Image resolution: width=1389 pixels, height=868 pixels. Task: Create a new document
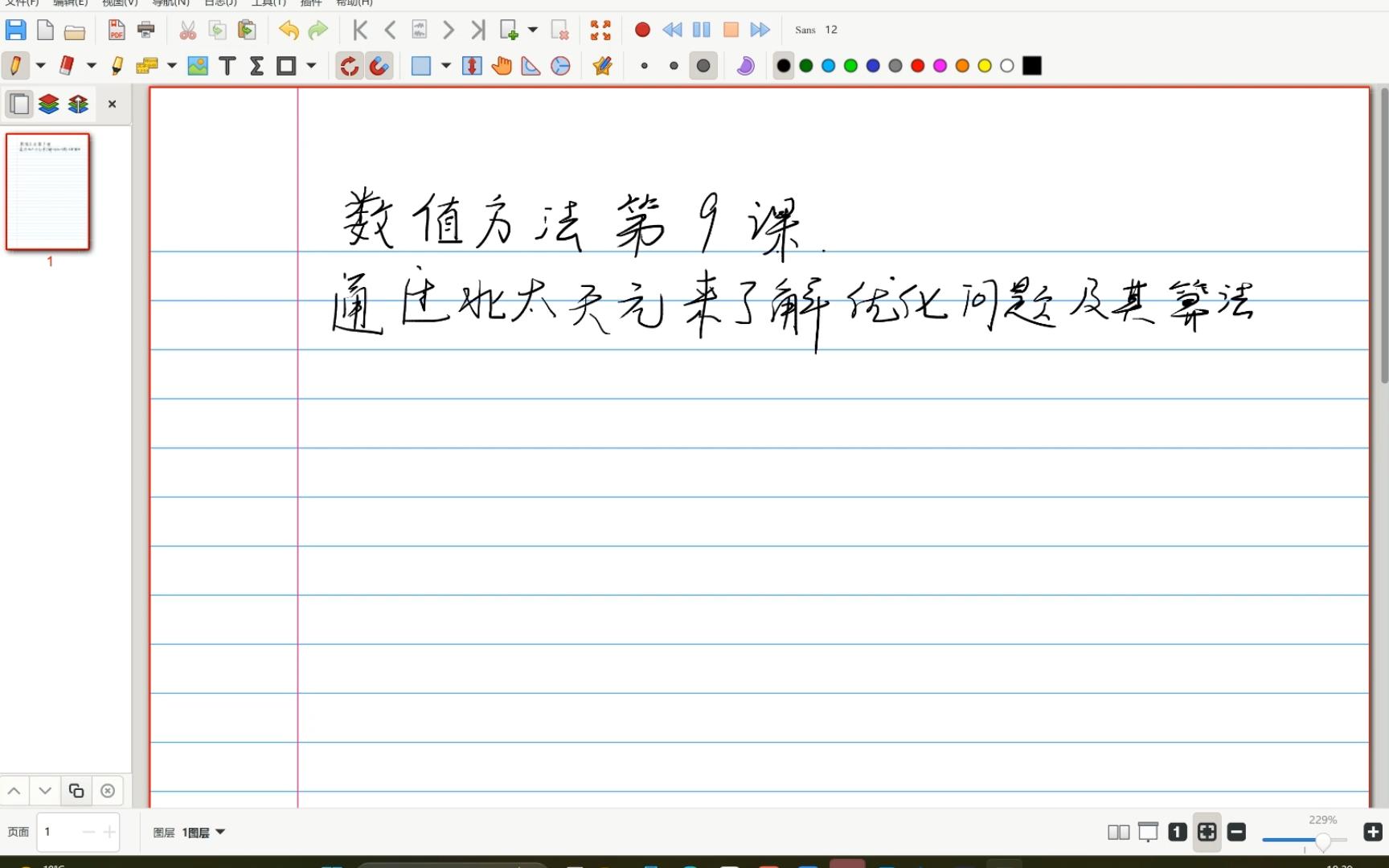click(x=45, y=31)
